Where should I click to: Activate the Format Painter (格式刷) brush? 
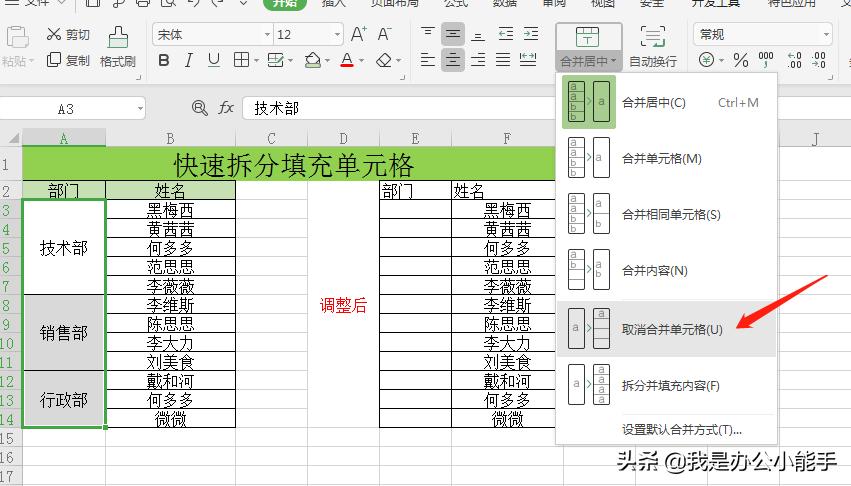(x=118, y=37)
